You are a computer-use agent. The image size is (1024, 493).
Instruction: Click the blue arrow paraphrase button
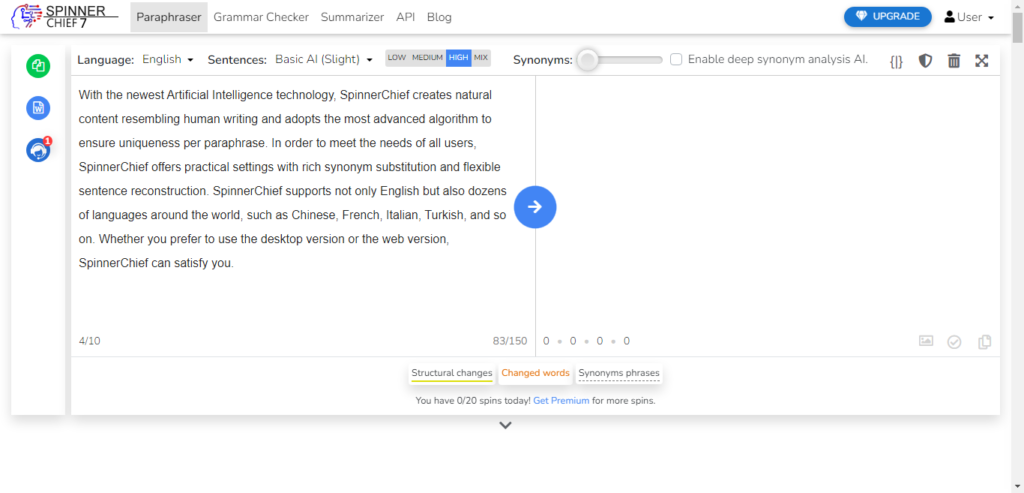[535, 207]
